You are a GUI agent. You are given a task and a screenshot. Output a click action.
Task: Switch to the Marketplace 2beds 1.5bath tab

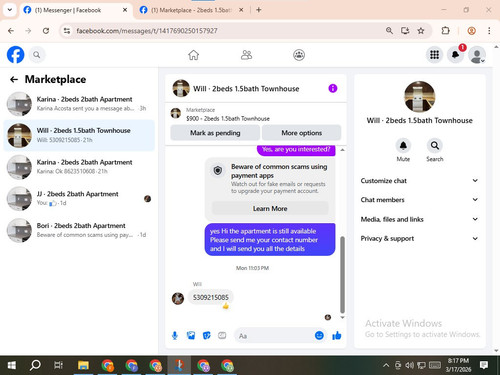tap(191, 10)
